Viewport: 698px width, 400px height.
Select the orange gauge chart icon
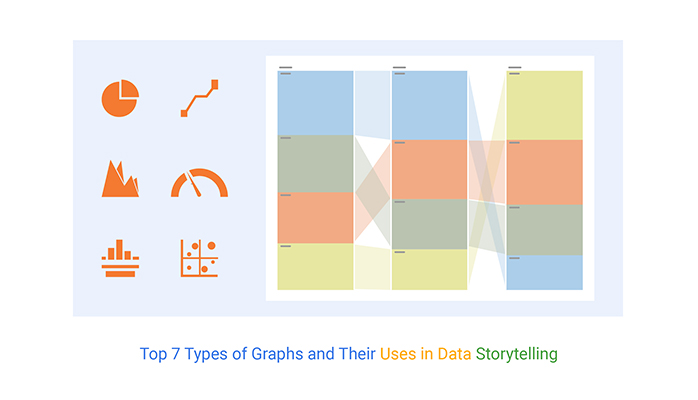tap(199, 182)
